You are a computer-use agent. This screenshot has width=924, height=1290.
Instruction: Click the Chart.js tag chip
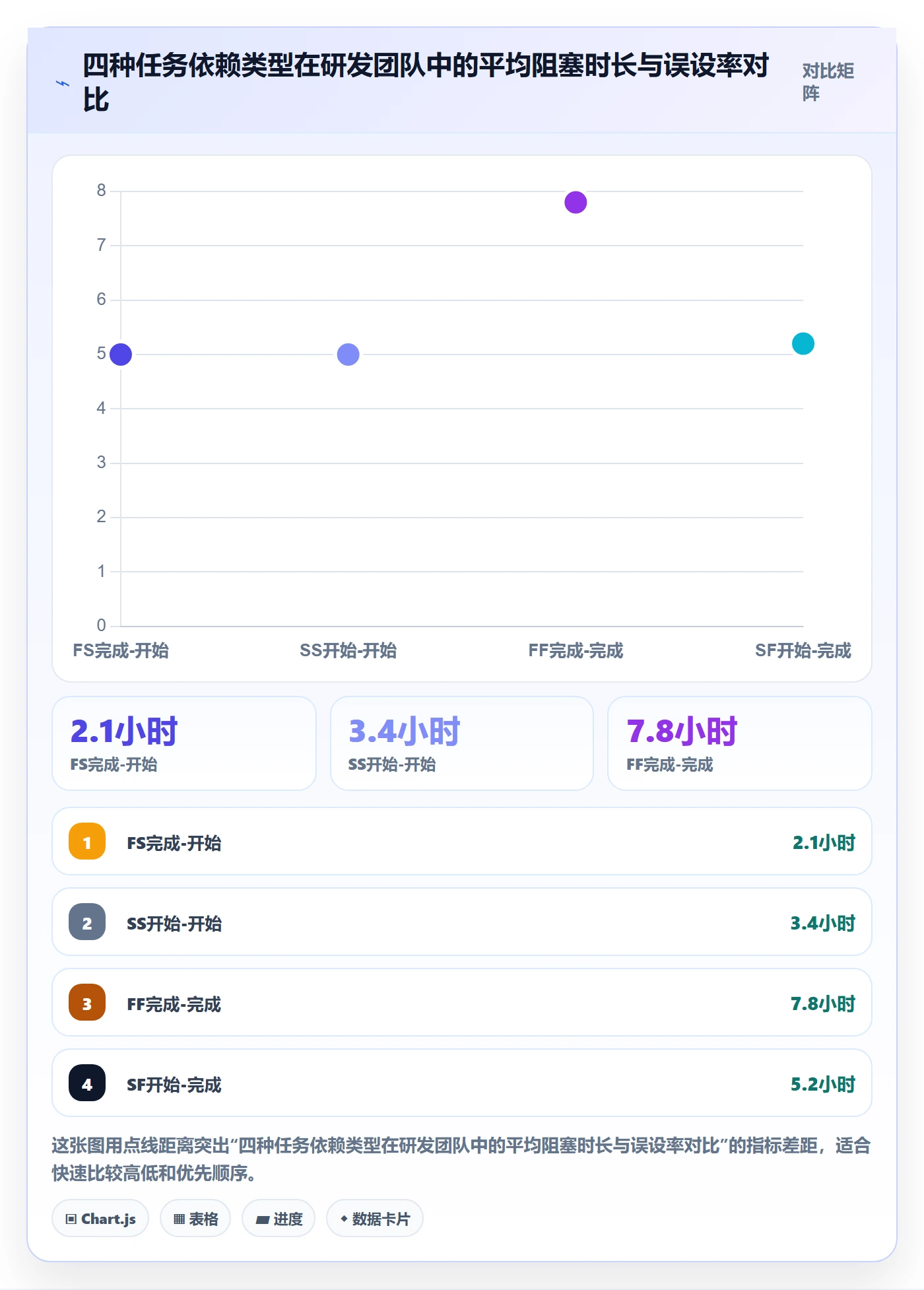tap(100, 1218)
